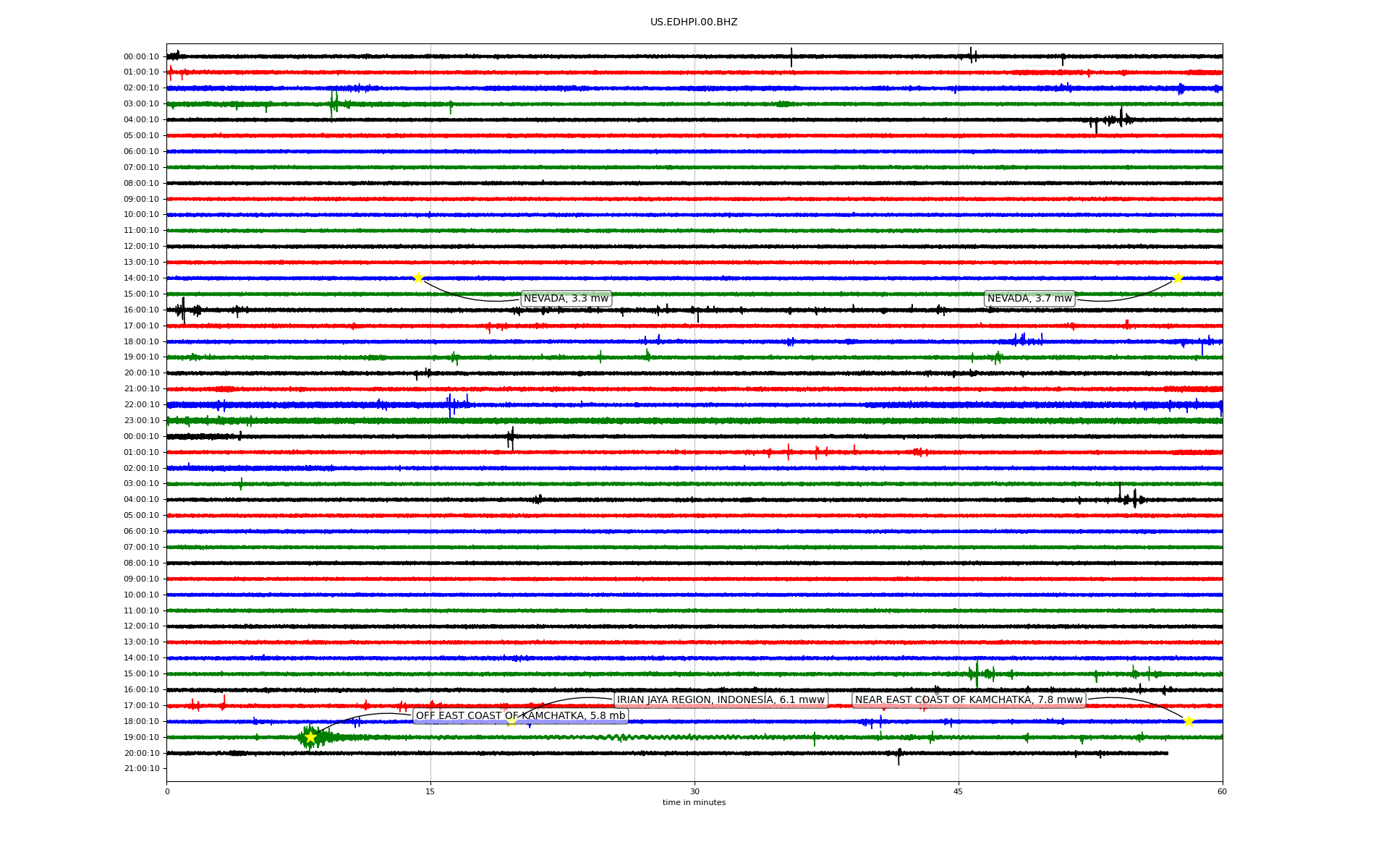Select the 30 minute tick label
Image resolution: width=1389 pixels, height=868 pixels.
(694, 791)
